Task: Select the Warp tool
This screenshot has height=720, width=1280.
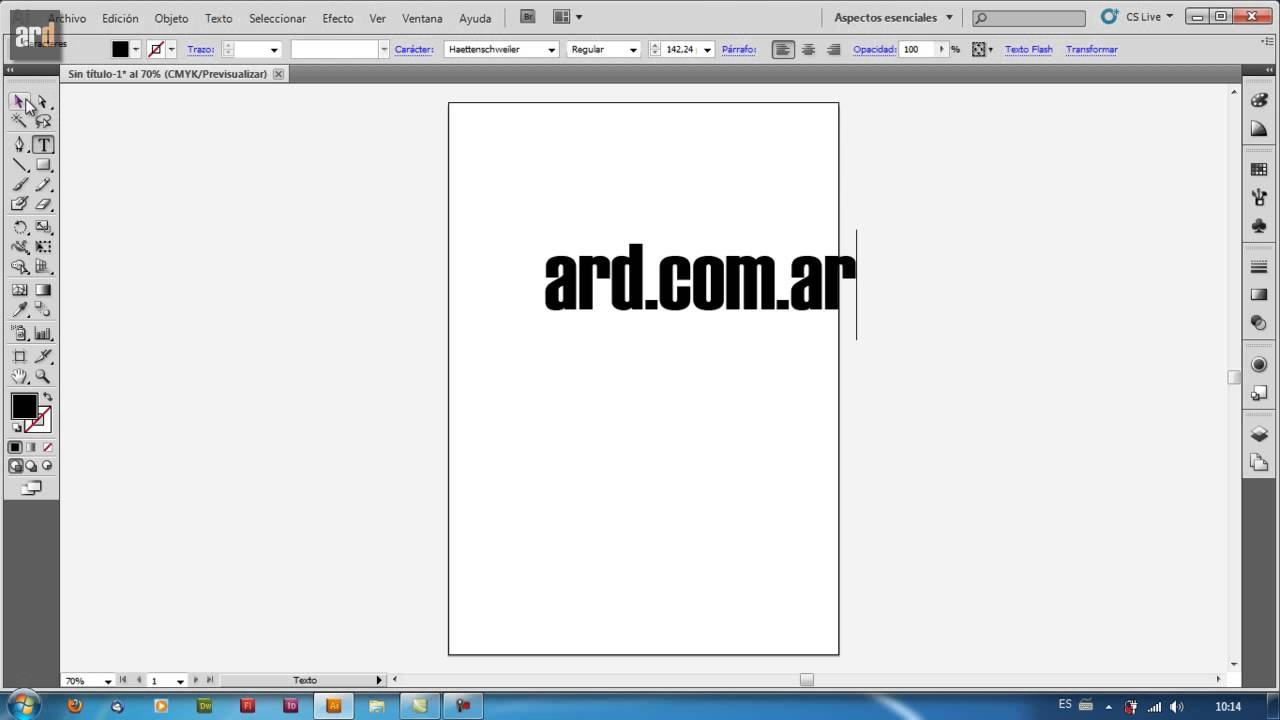Action: 19,247
